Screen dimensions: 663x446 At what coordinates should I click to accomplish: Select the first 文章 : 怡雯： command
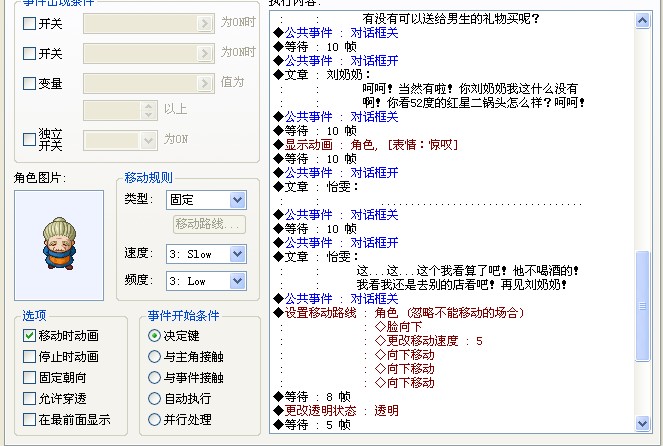click(316, 186)
